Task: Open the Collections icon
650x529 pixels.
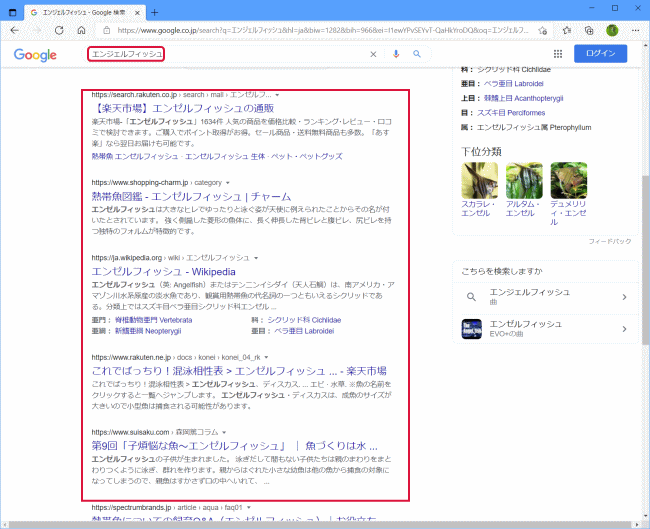Action: [x=589, y=30]
